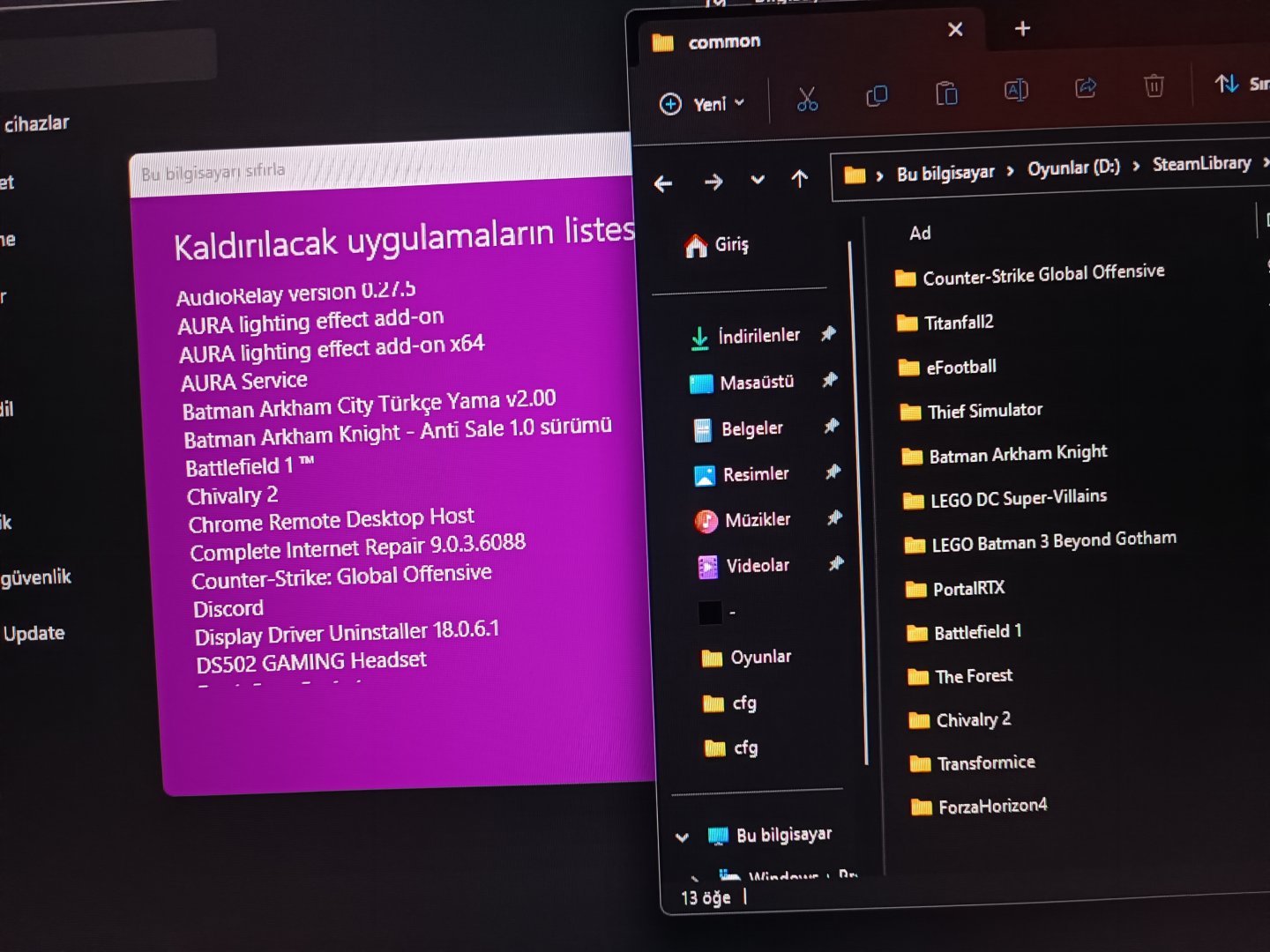The image size is (1270, 952).
Task: Open İndirilenler (Downloads) quick access folder
Action: tap(745, 337)
